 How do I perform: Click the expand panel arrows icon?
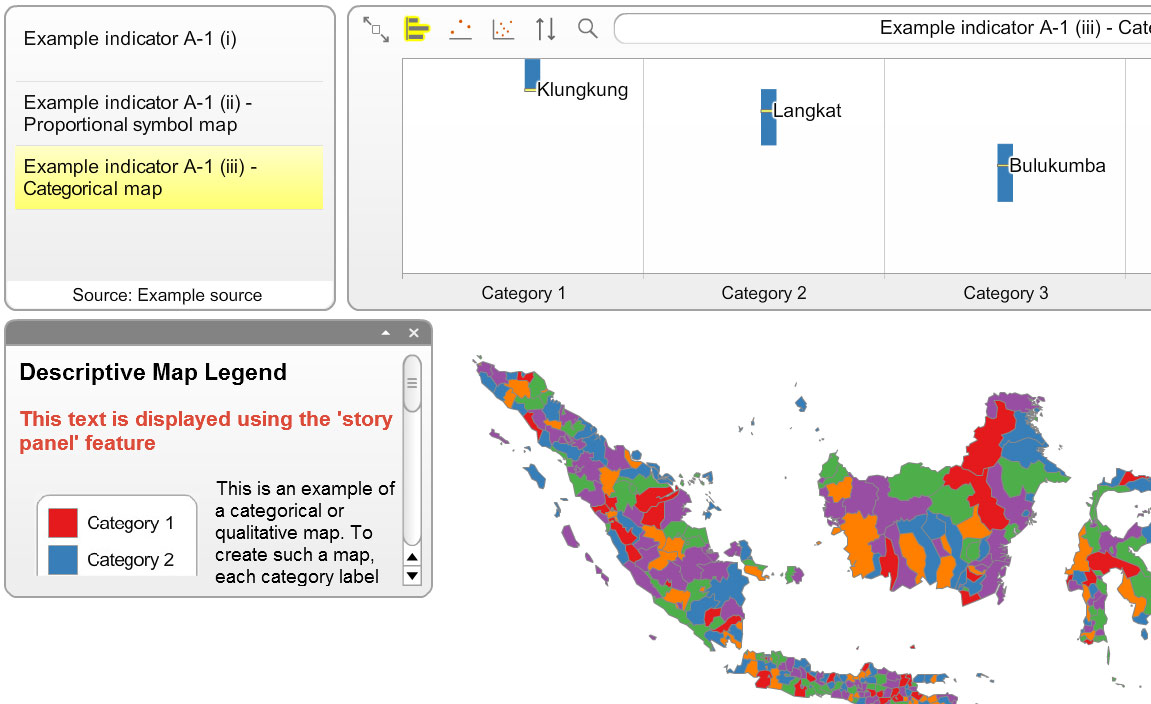pyautogui.click(x=376, y=29)
